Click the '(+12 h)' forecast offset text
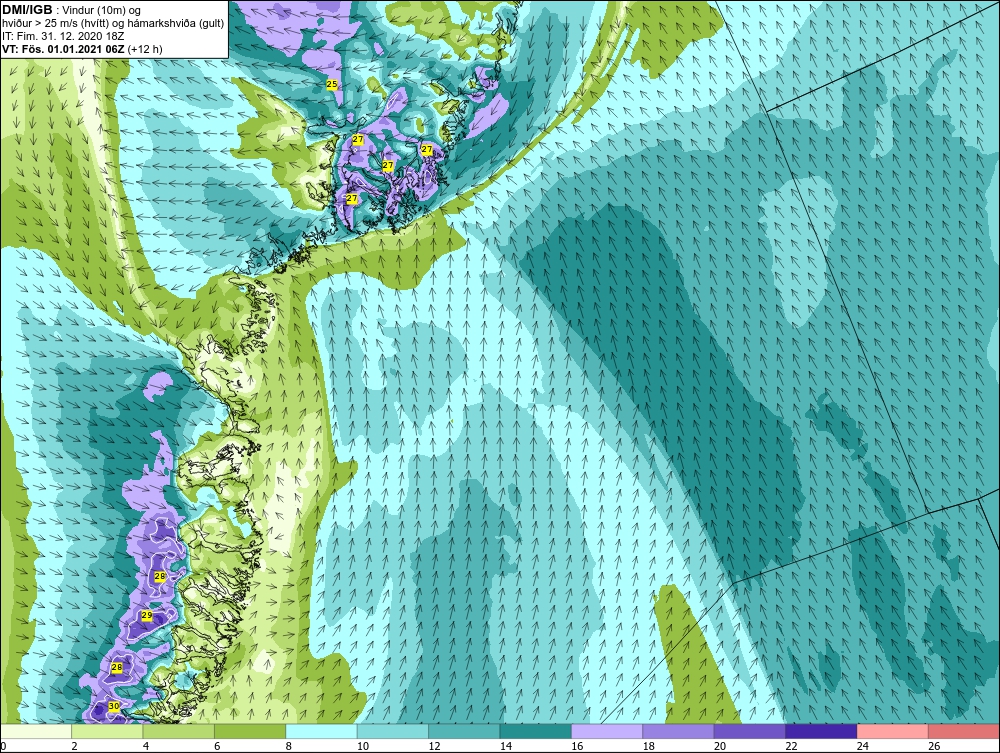Viewport: 1000px width, 753px height. pos(145,49)
